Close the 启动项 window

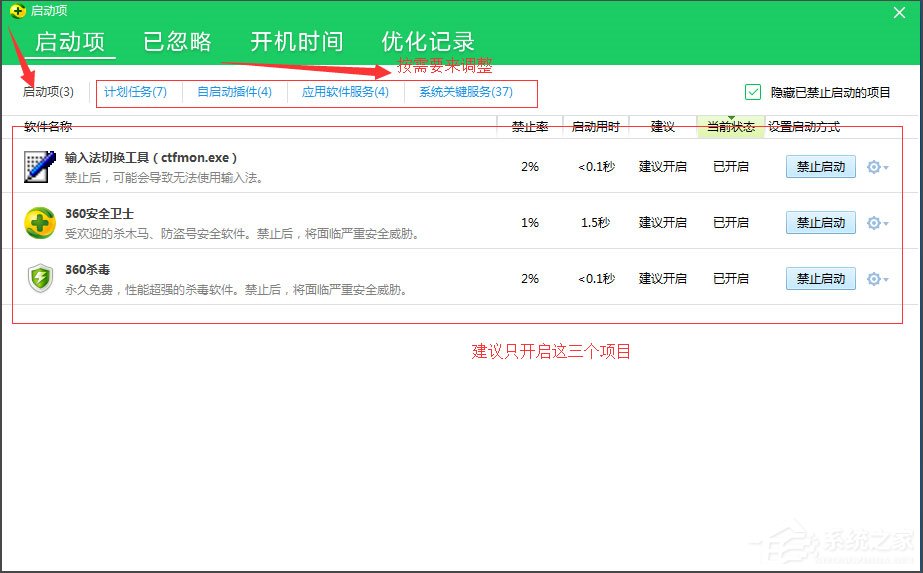point(898,12)
